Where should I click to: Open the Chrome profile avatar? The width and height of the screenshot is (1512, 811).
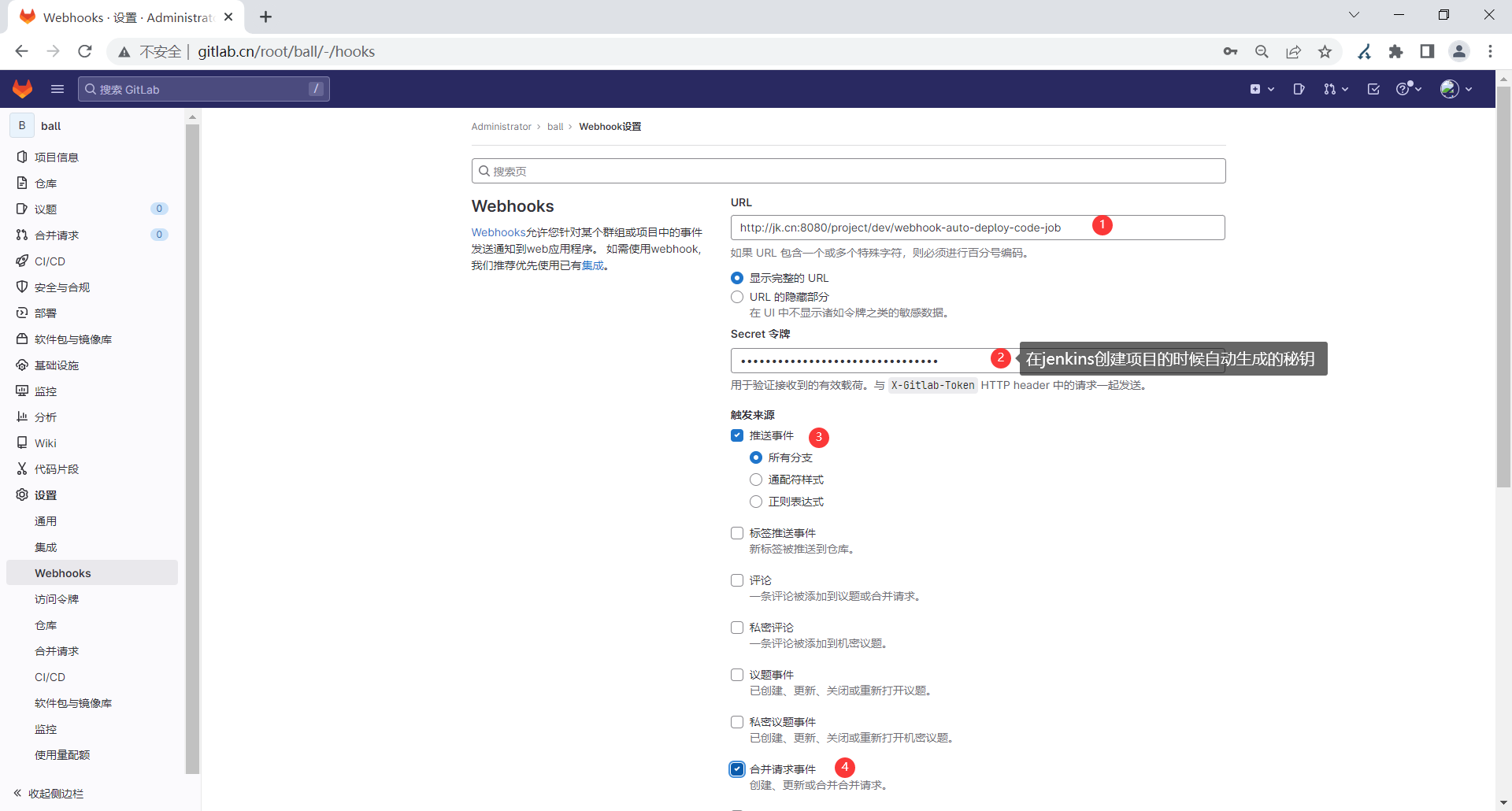[1459, 51]
